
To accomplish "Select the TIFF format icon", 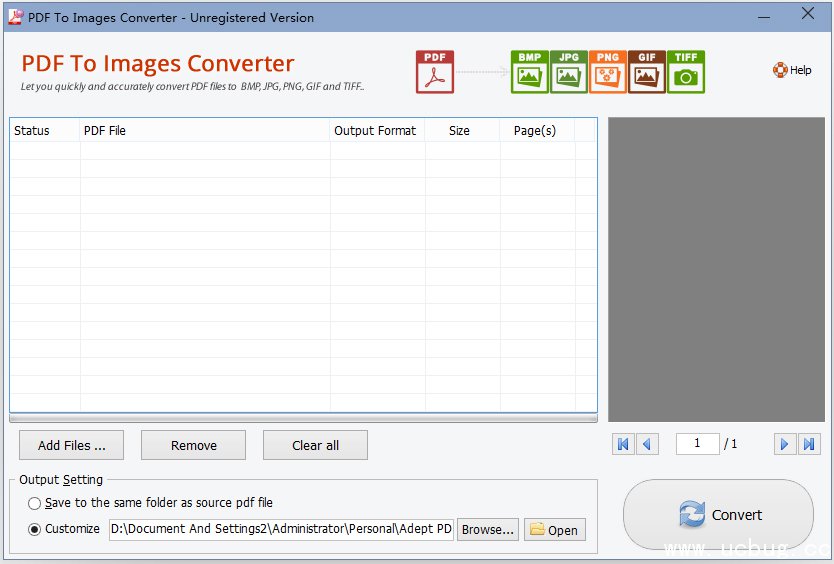I will coord(686,72).
